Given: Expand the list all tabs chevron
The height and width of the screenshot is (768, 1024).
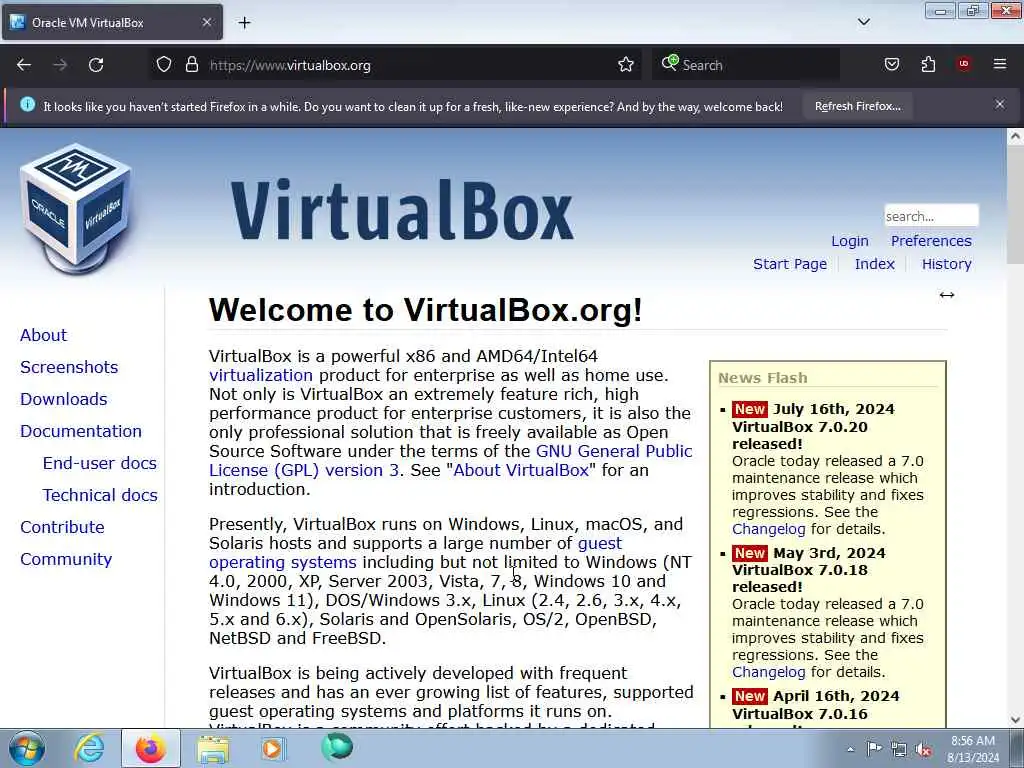Looking at the screenshot, I should point(863,22).
